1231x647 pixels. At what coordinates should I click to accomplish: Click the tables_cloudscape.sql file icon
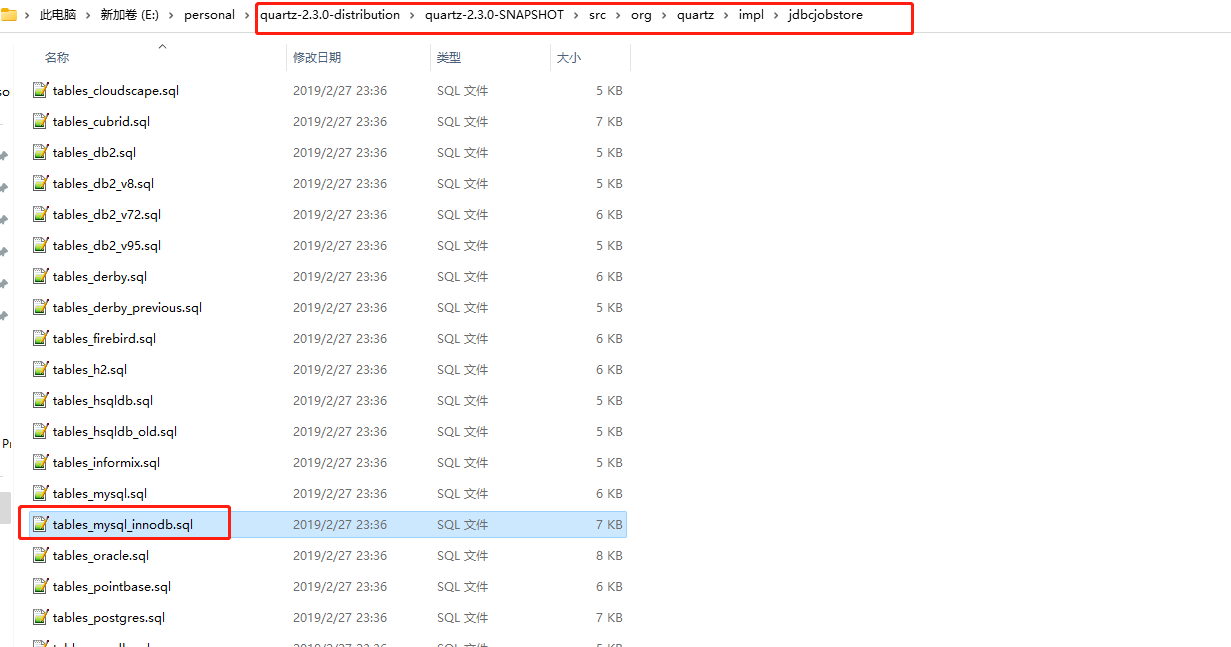[x=40, y=90]
